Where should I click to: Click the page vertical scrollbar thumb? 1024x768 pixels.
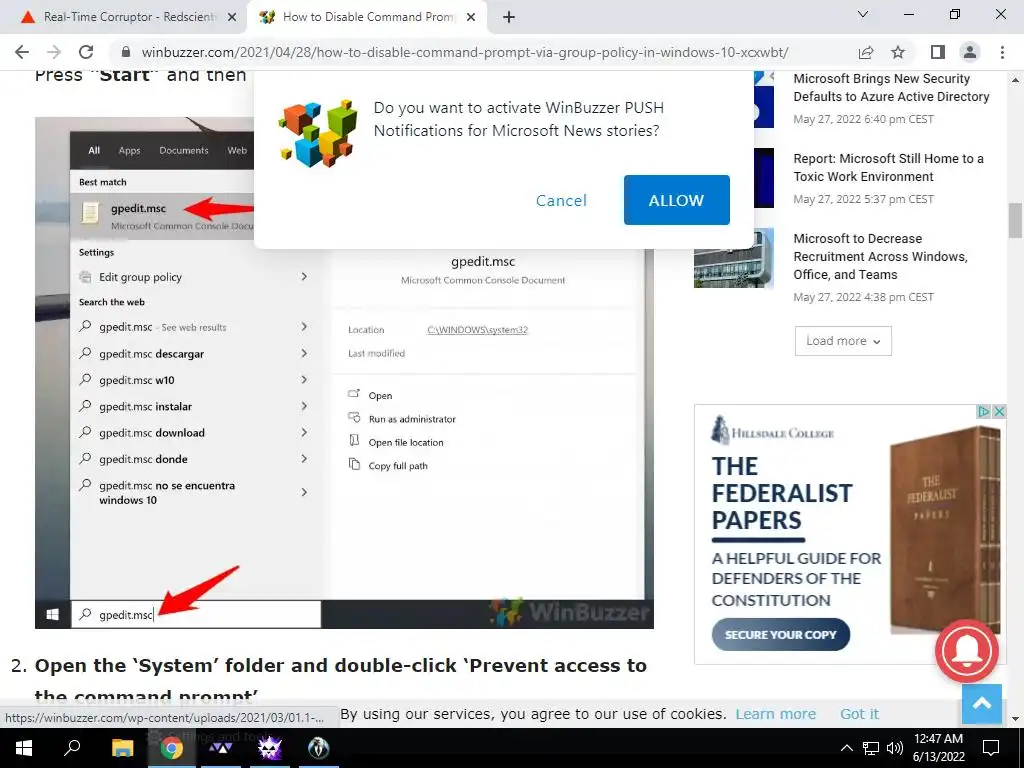pos(1015,221)
